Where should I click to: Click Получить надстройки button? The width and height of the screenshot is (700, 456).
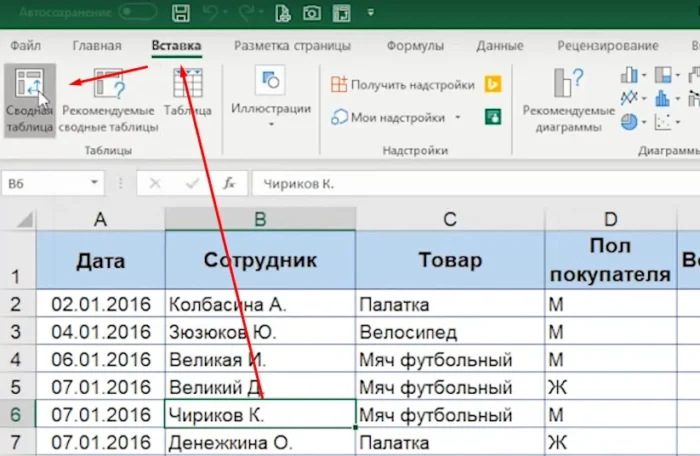pyautogui.click(x=403, y=84)
